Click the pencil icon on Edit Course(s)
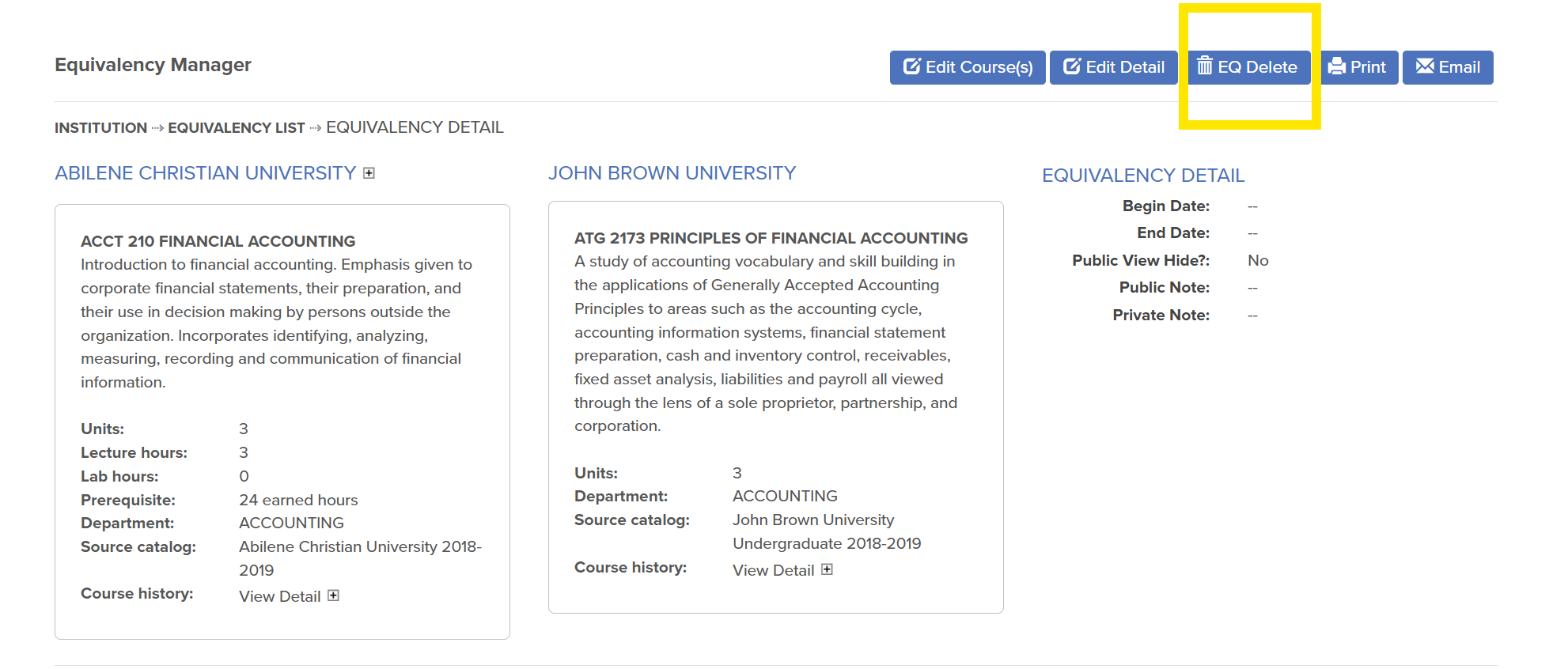 coord(912,66)
